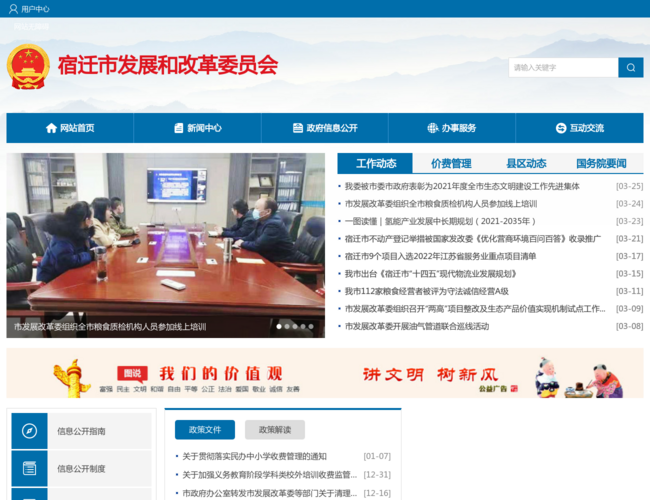Image resolution: width=650 pixels, height=500 pixels.
Task: Click the document icon beside 新闻中心
Action: click(179, 128)
